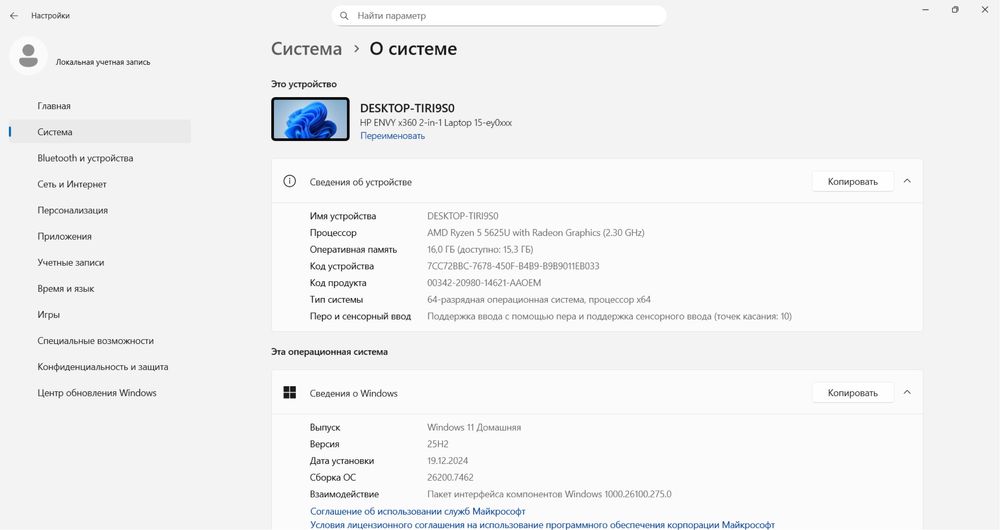Screen dimensions: 1000x530
Task: Click the AMD Ryzen 5 5625U value
Action: tap(536, 233)
